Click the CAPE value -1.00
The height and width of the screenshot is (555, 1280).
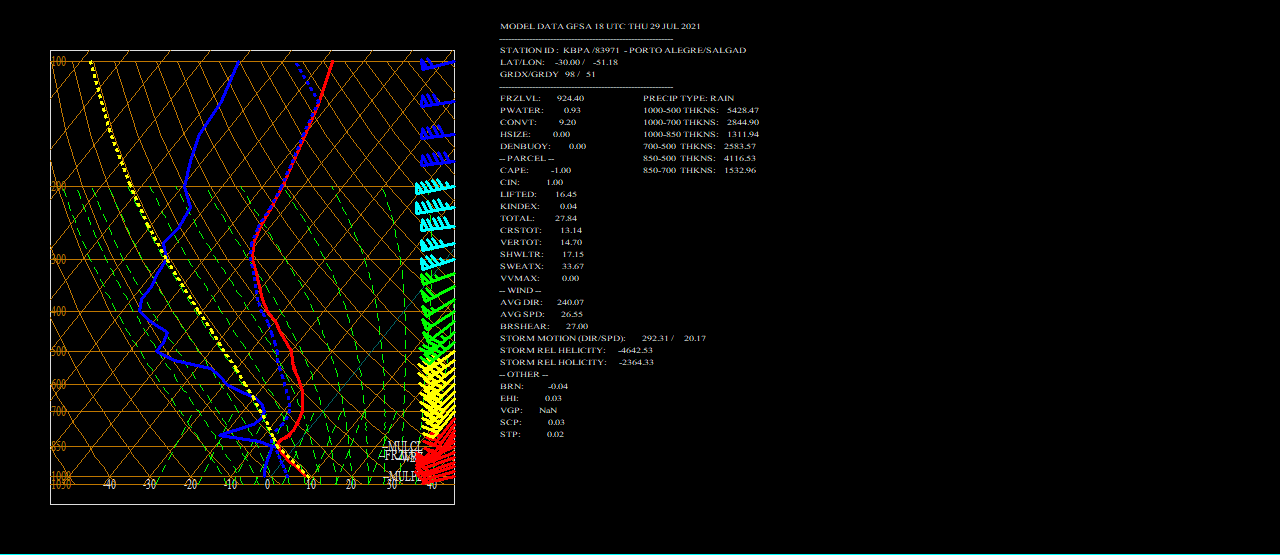tap(560, 170)
